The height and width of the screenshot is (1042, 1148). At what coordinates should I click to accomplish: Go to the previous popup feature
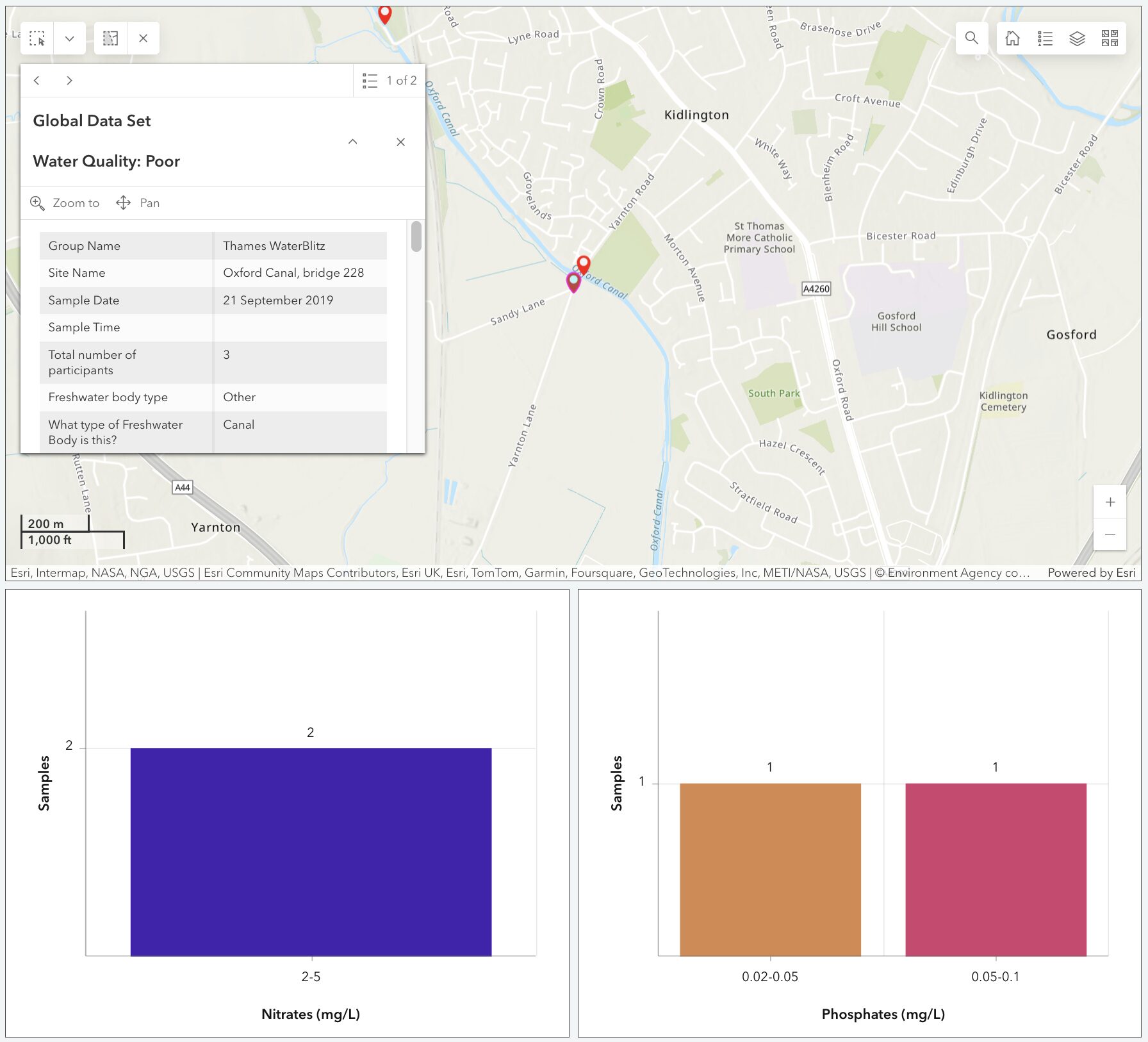(x=37, y=81)
